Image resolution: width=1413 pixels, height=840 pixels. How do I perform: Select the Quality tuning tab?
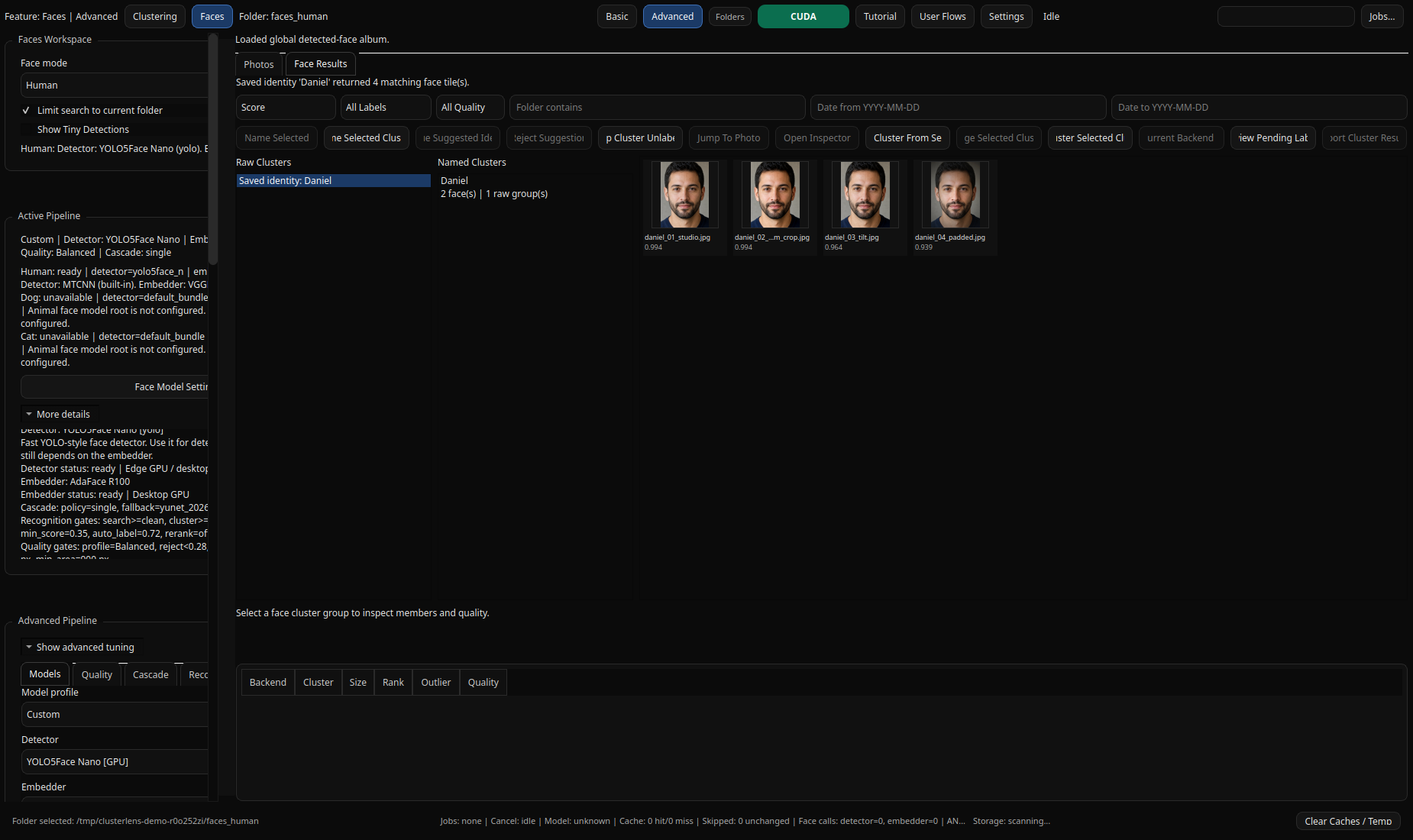pos(97,674)
